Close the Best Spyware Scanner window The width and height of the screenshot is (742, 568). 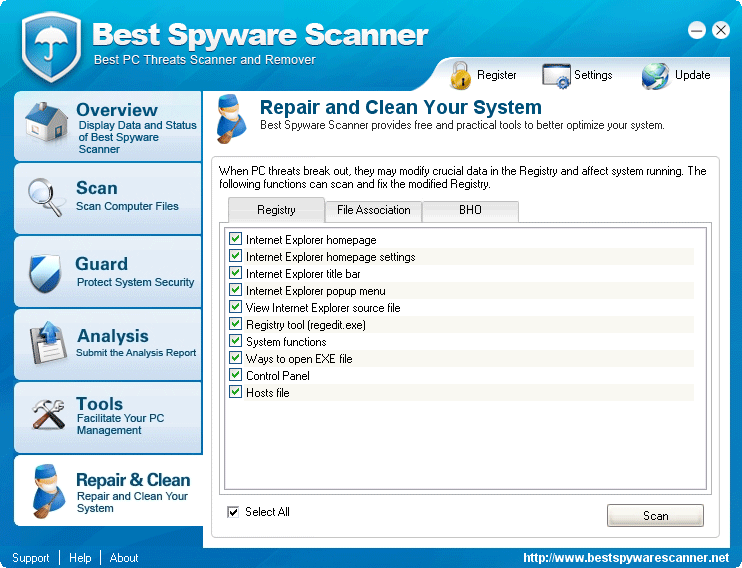pos(721,30)
